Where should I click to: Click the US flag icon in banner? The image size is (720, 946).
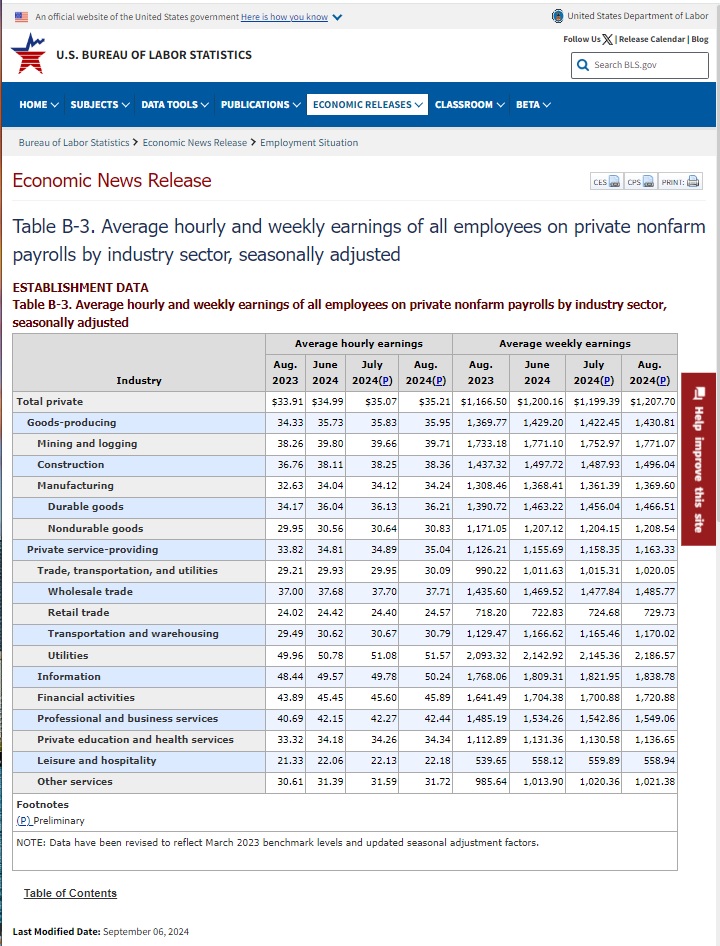(x=22, y=17)
